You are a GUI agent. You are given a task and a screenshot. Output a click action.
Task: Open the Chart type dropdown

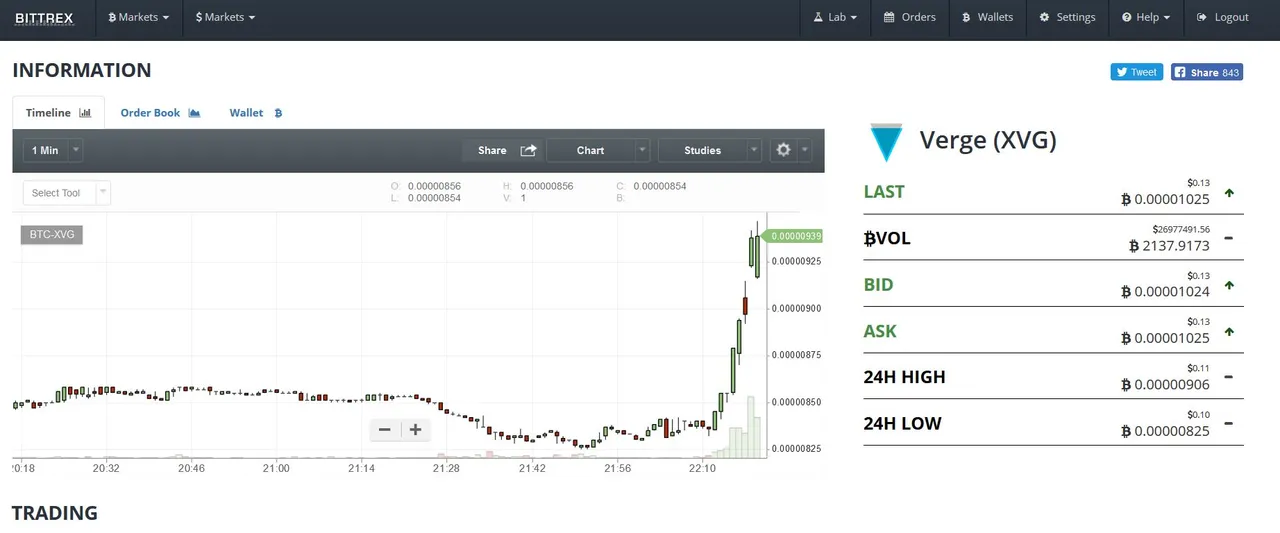pos(599,150)
